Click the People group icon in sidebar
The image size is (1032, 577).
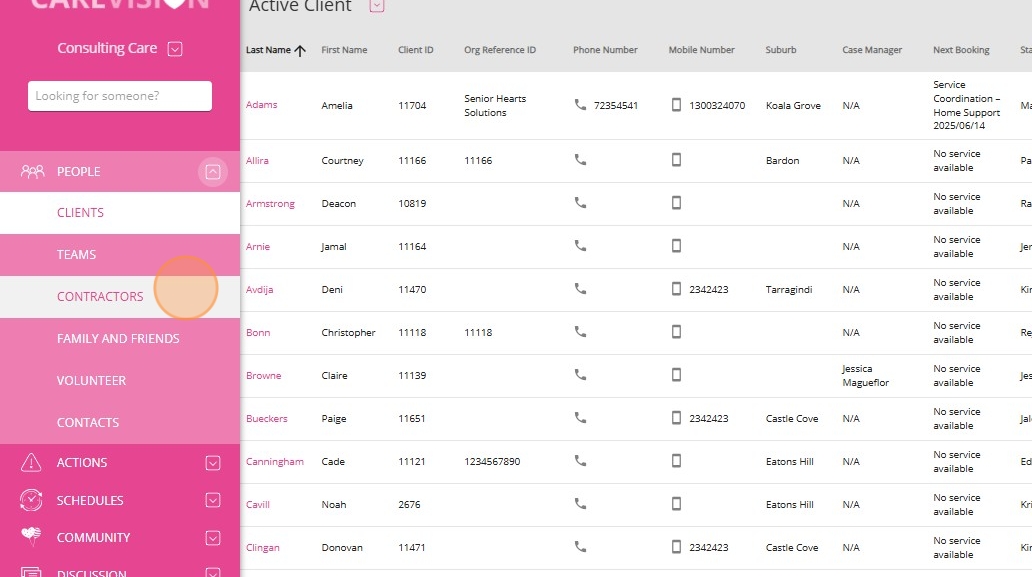point(32,172)
